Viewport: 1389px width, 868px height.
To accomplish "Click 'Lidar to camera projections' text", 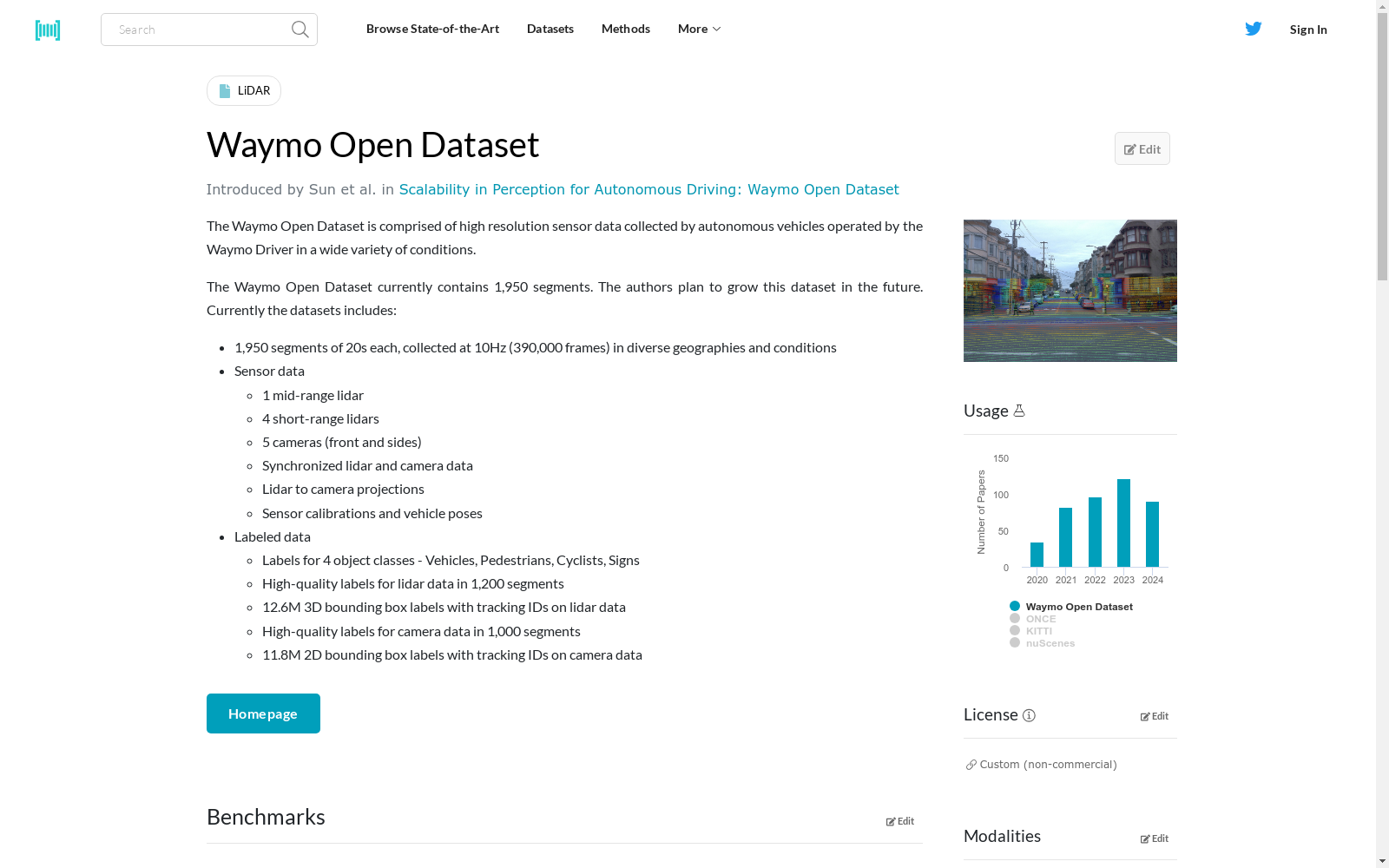I will pyautogui.click(x=343, y=489).
